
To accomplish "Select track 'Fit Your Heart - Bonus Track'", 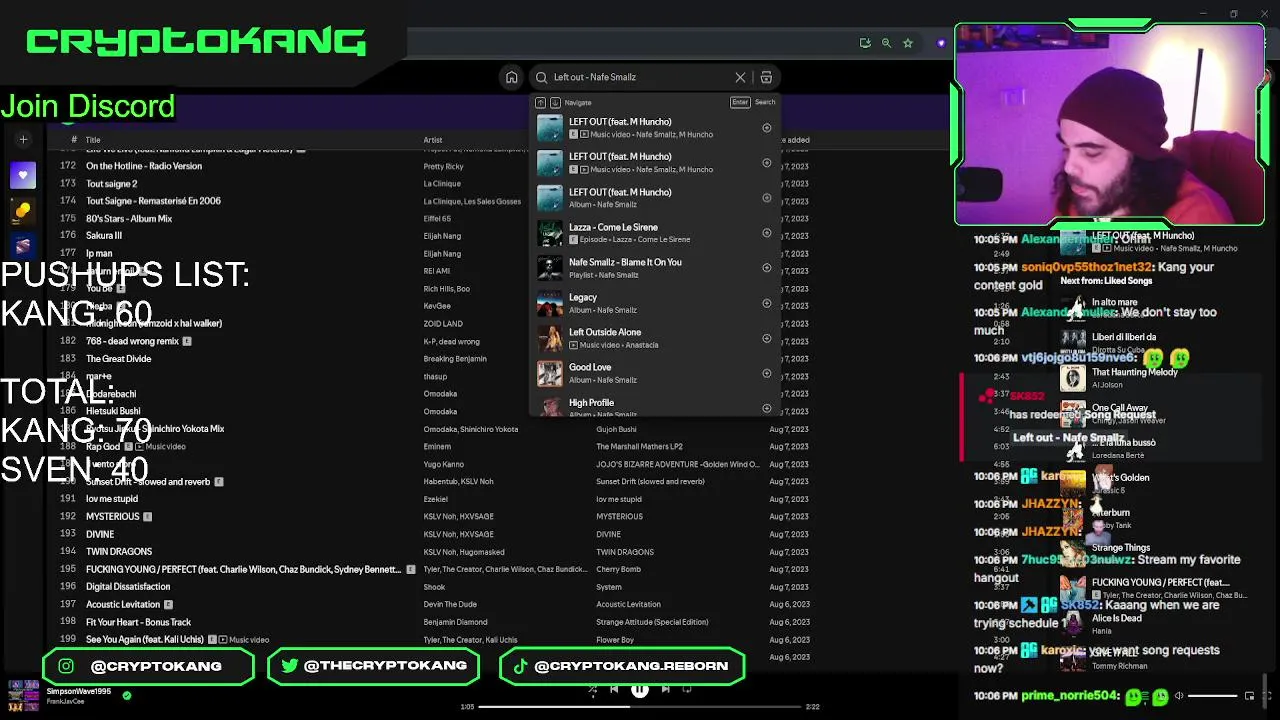I will (138, 622).
